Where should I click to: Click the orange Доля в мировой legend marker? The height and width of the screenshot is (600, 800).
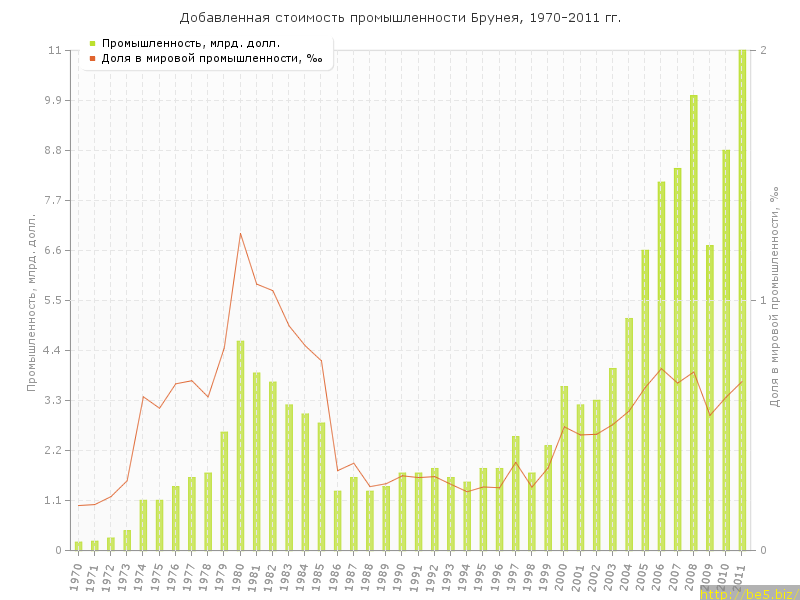[92, 58]
